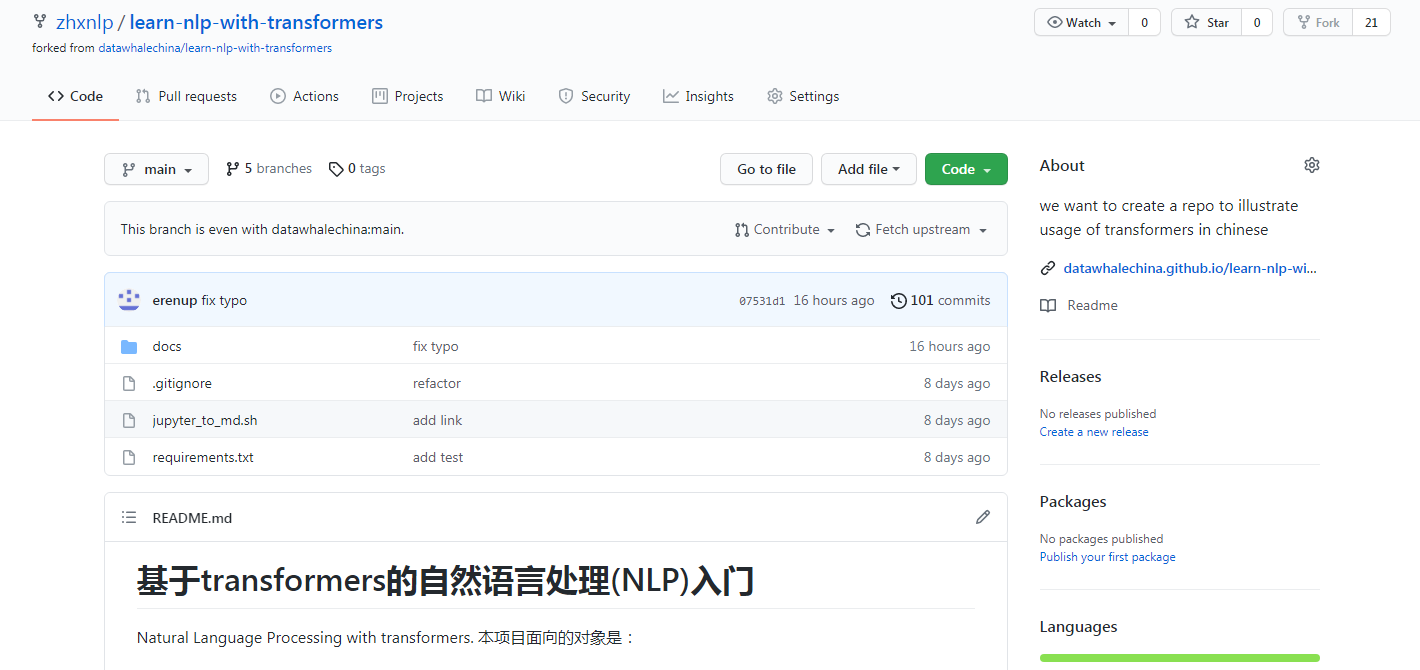Select the README table of contents icon
This screenshot has height=670, width=1420.
coord(129,517)
